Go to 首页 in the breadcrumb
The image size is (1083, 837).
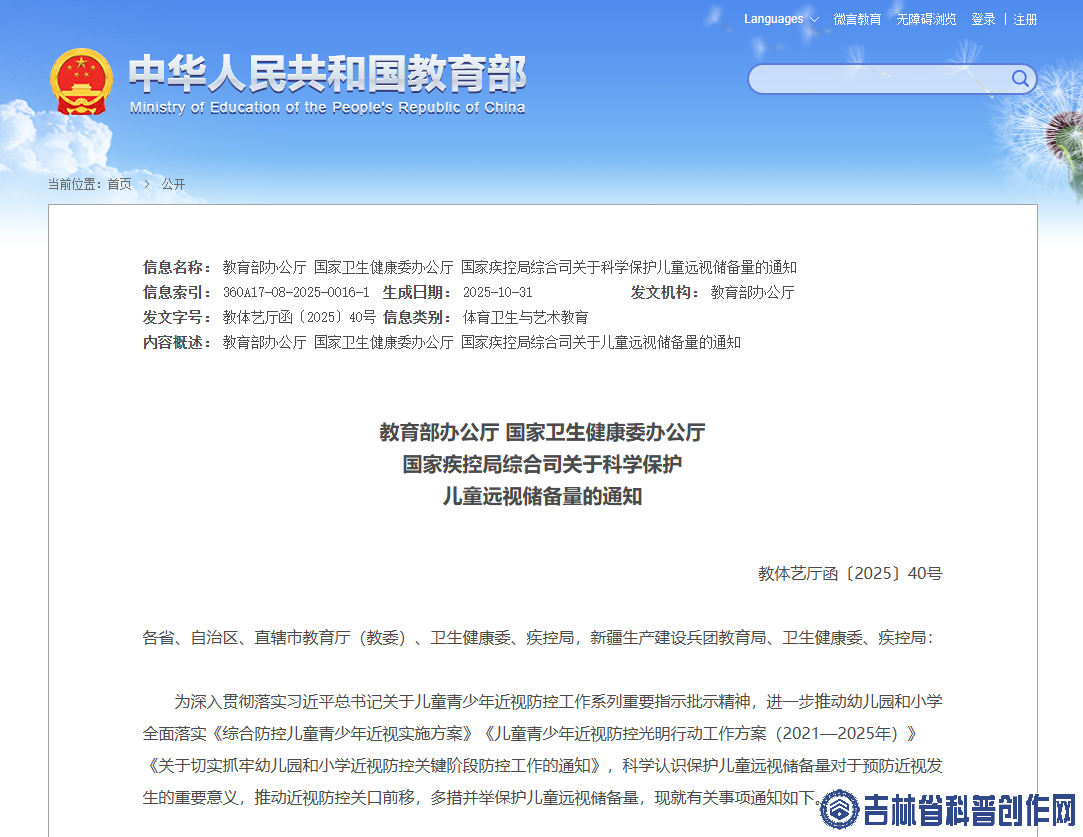[119, 184]
